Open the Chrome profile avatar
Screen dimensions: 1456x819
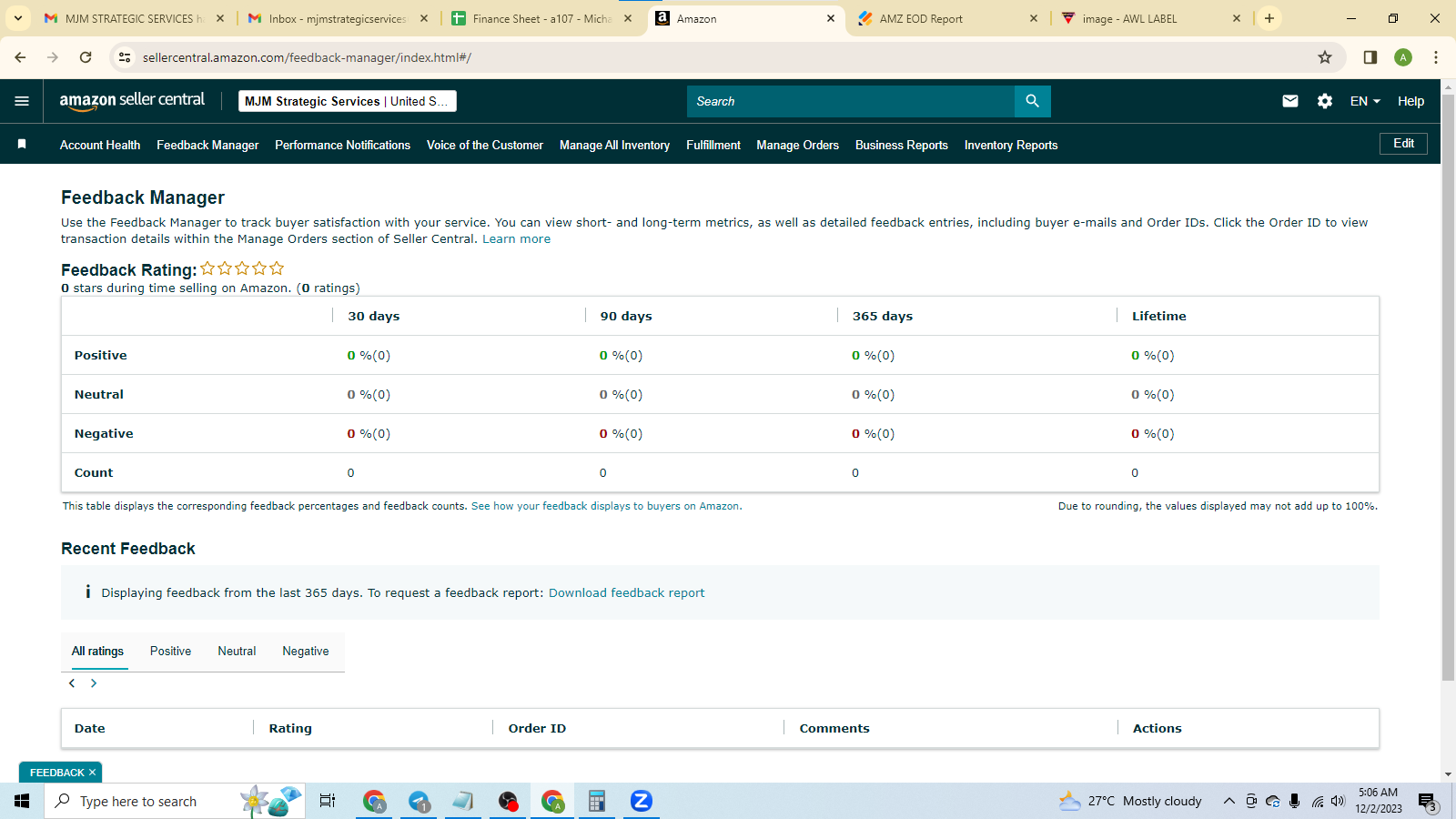pyautogui.click(x=1403, y=57)
